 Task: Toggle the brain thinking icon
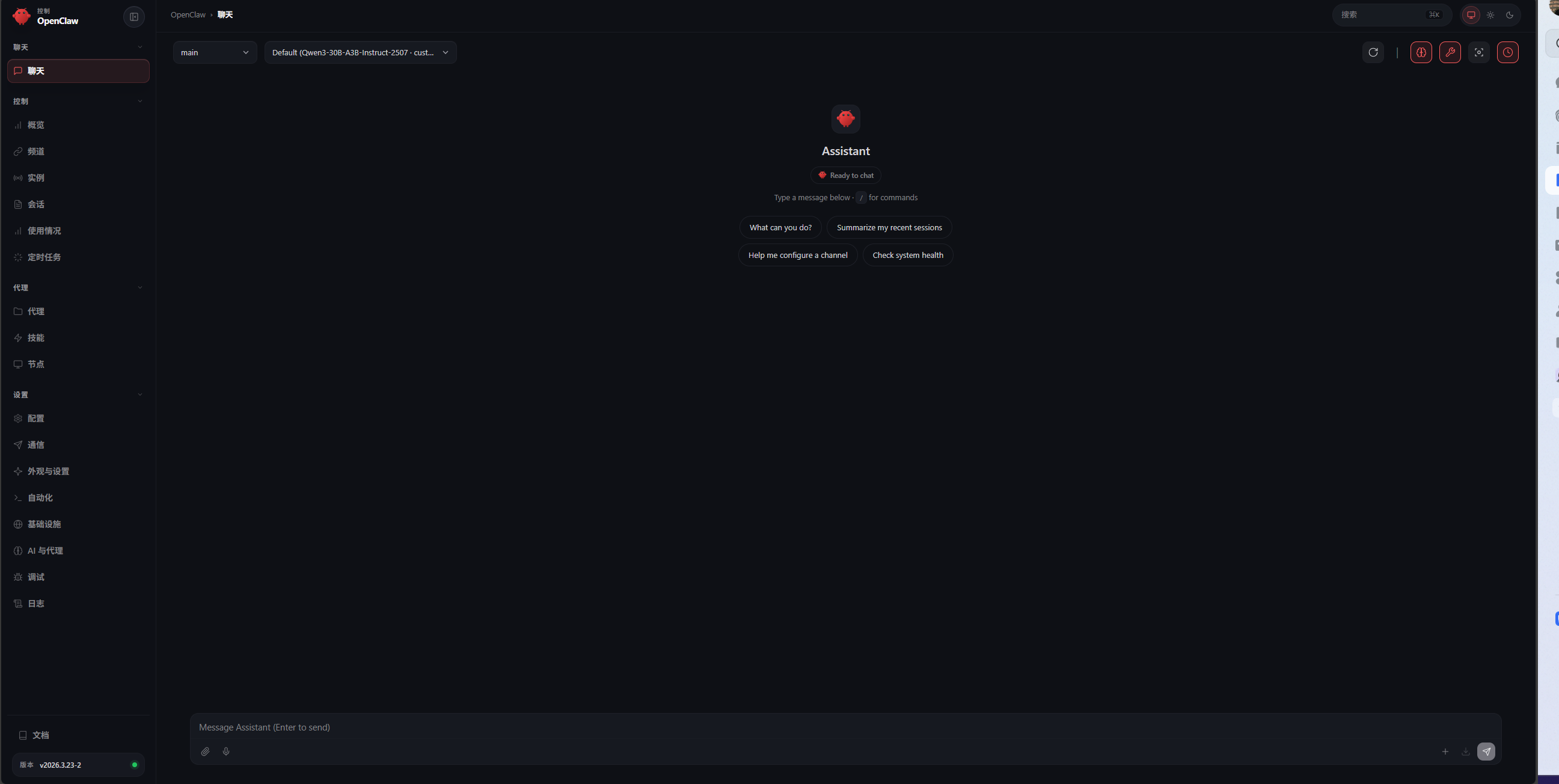point(1420,52)
